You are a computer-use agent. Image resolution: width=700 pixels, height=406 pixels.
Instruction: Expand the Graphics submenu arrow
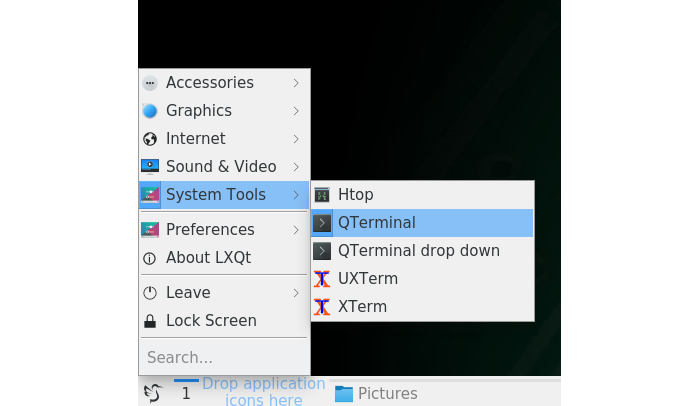296,111
